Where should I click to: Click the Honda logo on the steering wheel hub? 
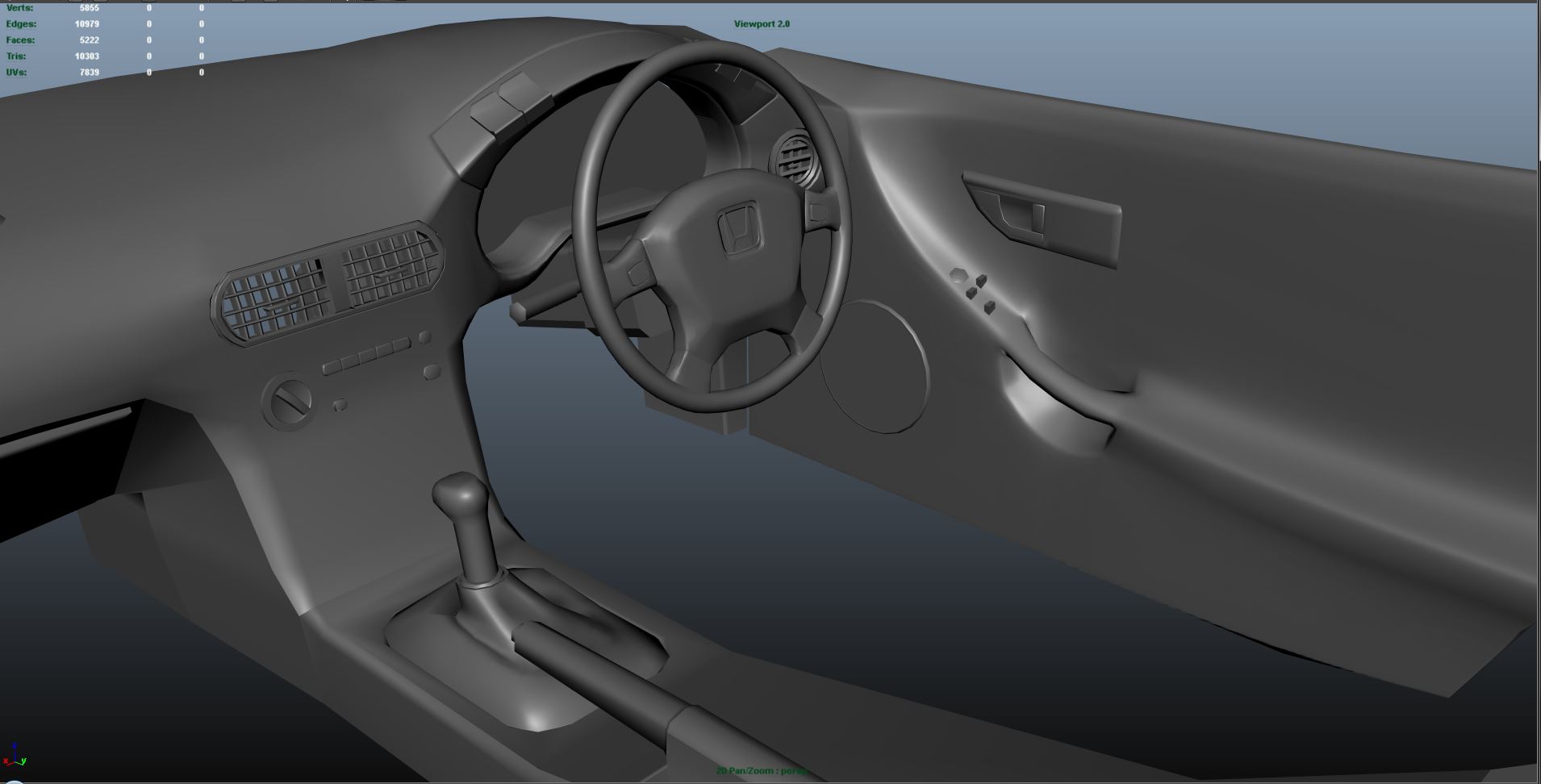click(x=739, y=228)
